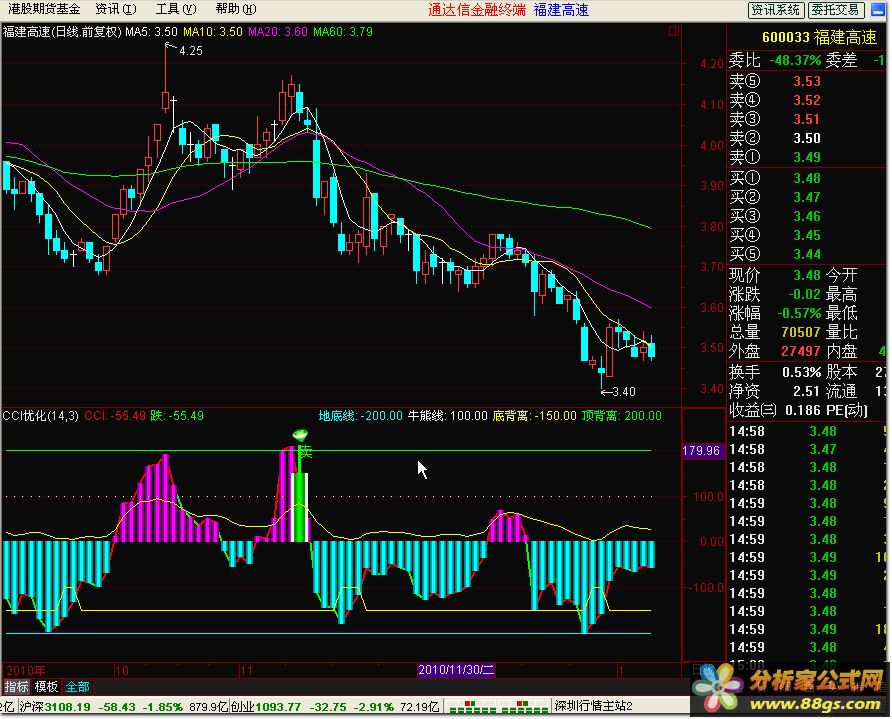The height and width of the screenshot is (719, 892).
Task: Switch to the 模板 tab
Action: click(46, 687)
